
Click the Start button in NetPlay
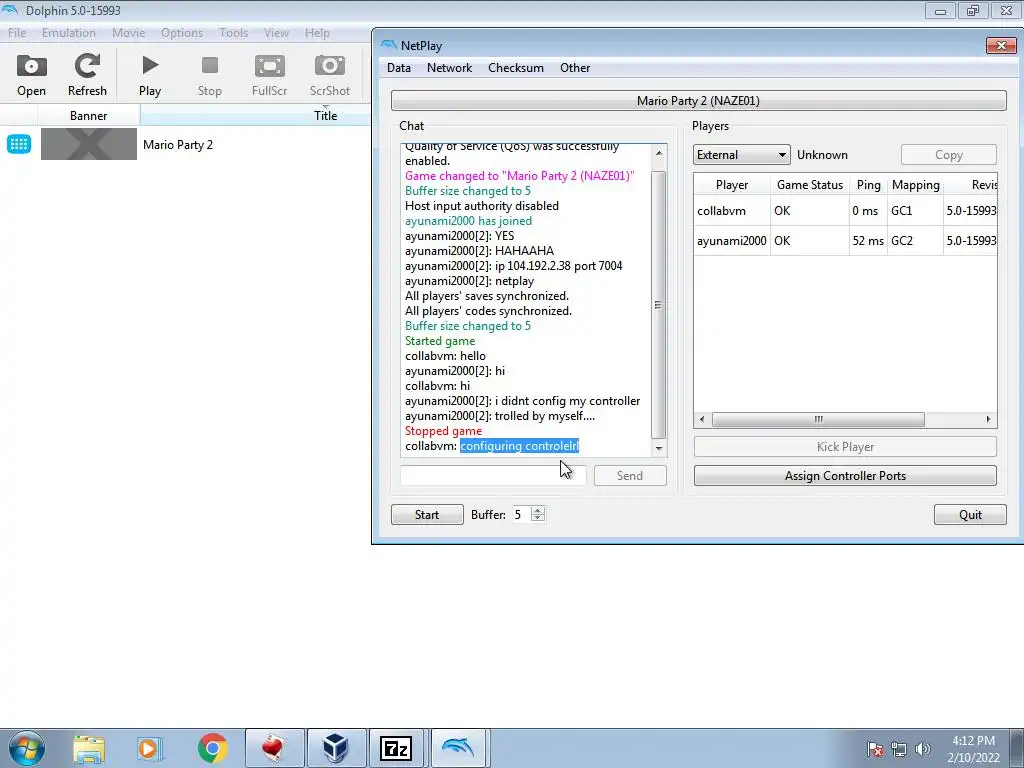[x=427, y=515]
